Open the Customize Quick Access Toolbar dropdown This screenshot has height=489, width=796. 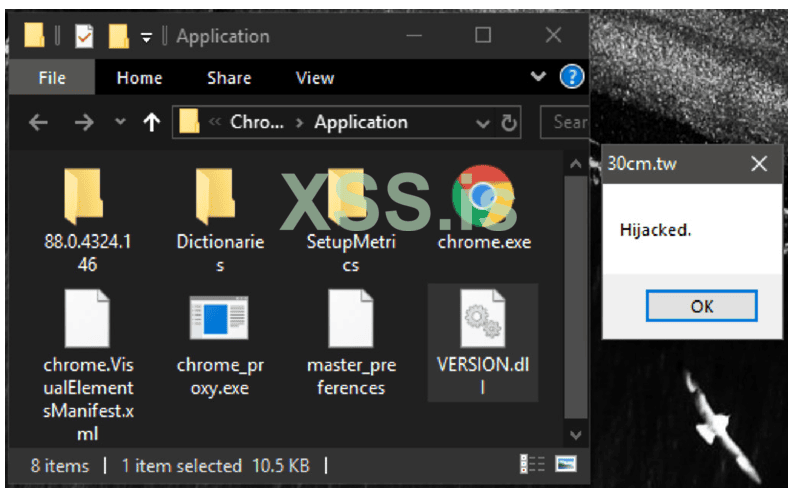pyautogui.click(x=146, y=37)
